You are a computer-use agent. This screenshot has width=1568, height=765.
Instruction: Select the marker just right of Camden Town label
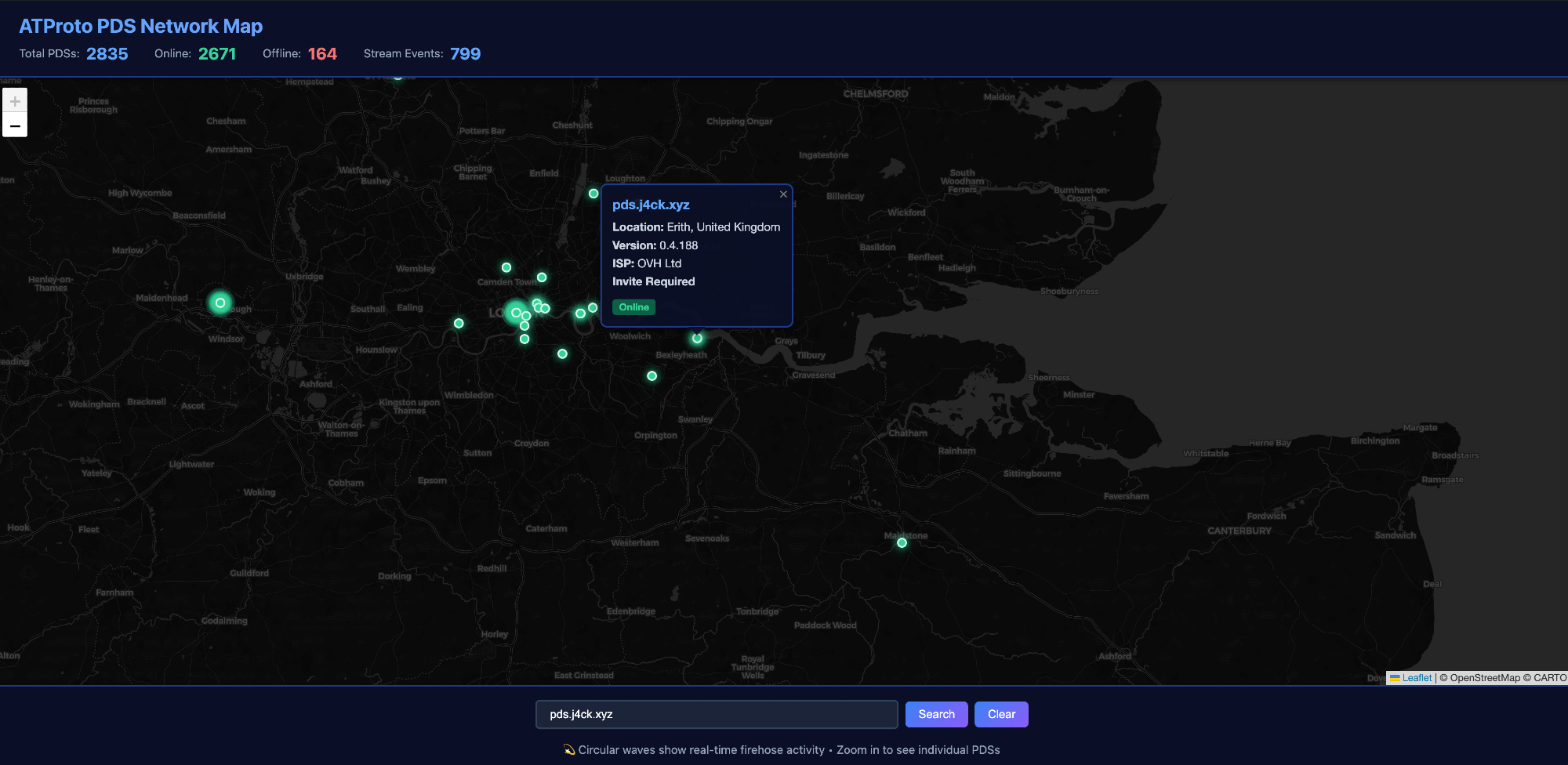[542, 277]
